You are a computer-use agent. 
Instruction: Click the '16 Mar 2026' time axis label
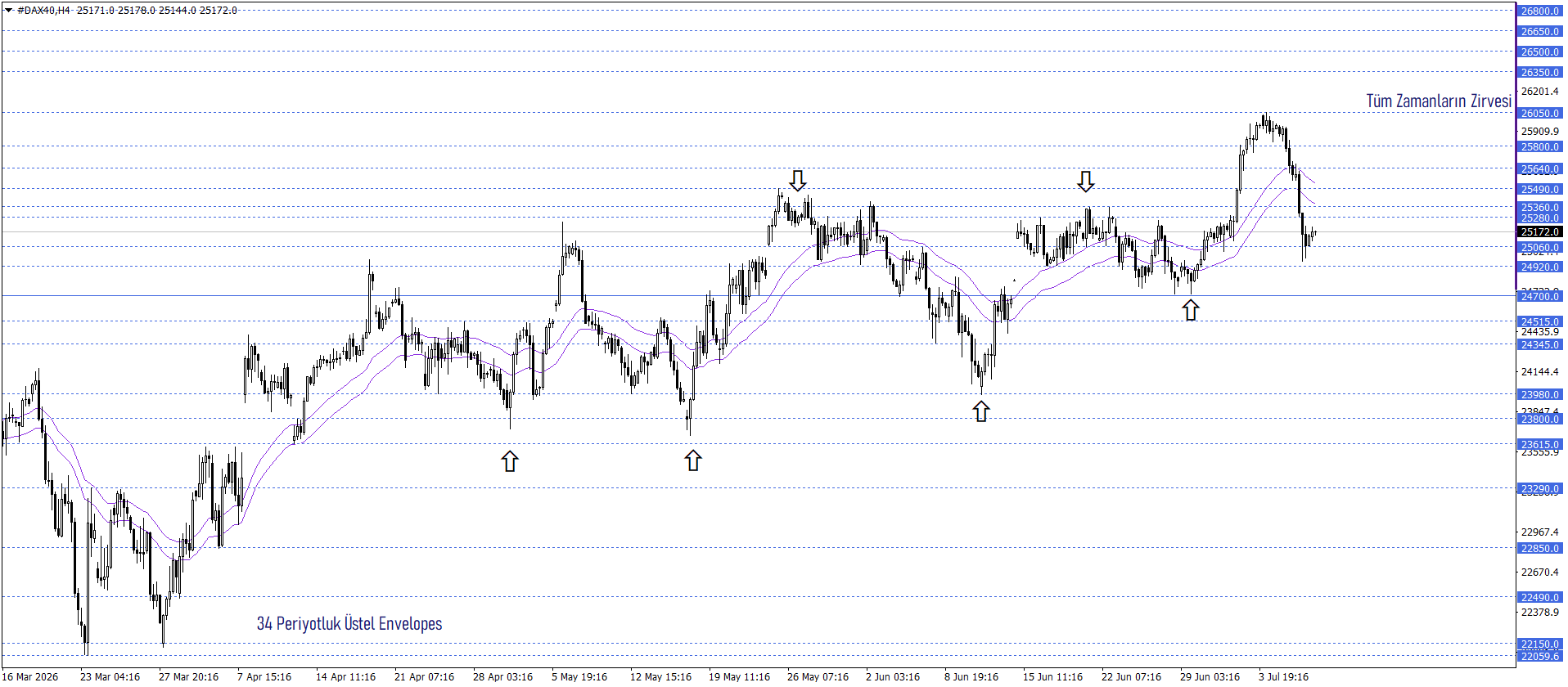(x=31, y=677)
